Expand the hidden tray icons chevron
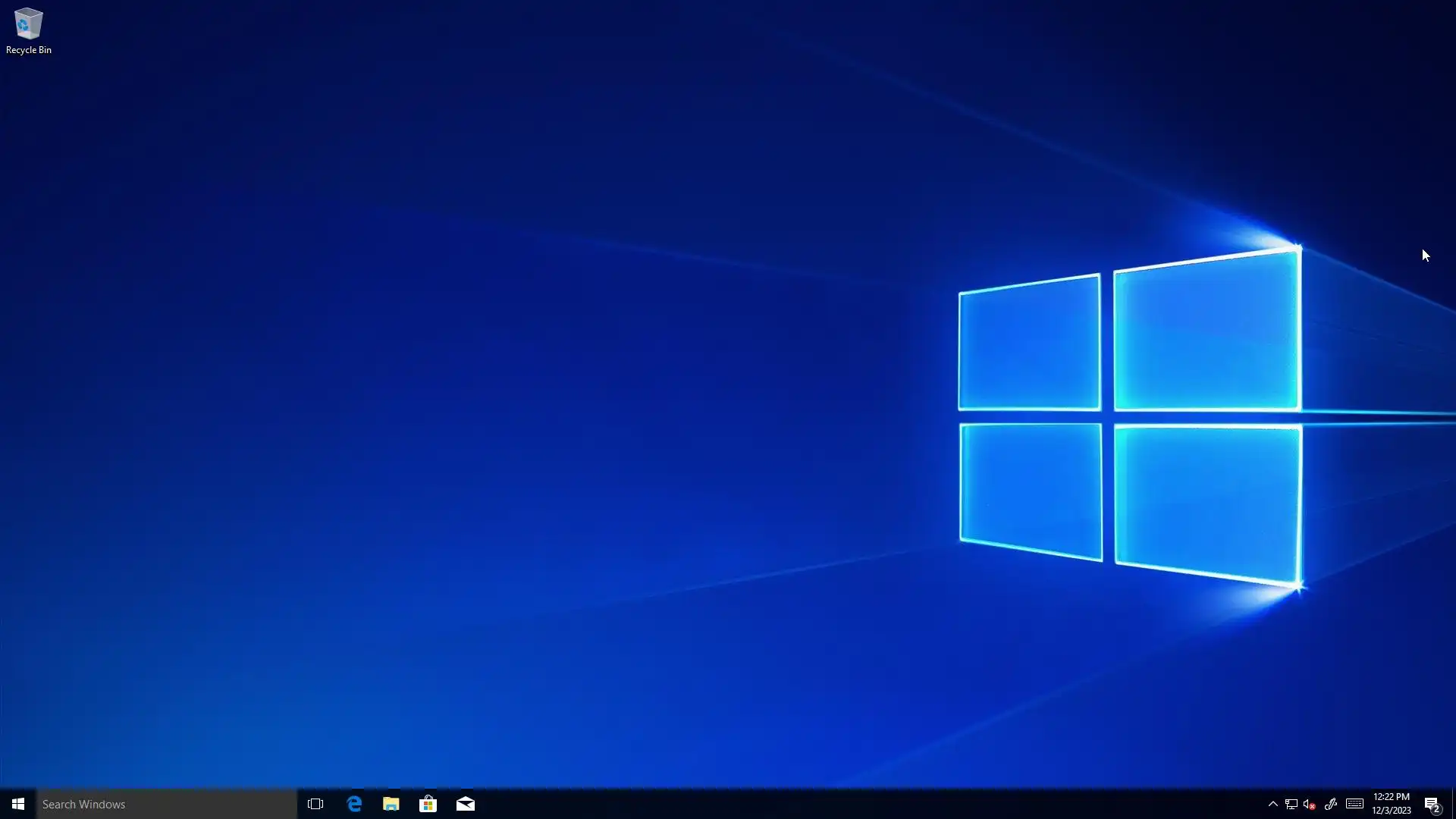Viewport: 1456px width, 819px height. tap(1272, 804)
